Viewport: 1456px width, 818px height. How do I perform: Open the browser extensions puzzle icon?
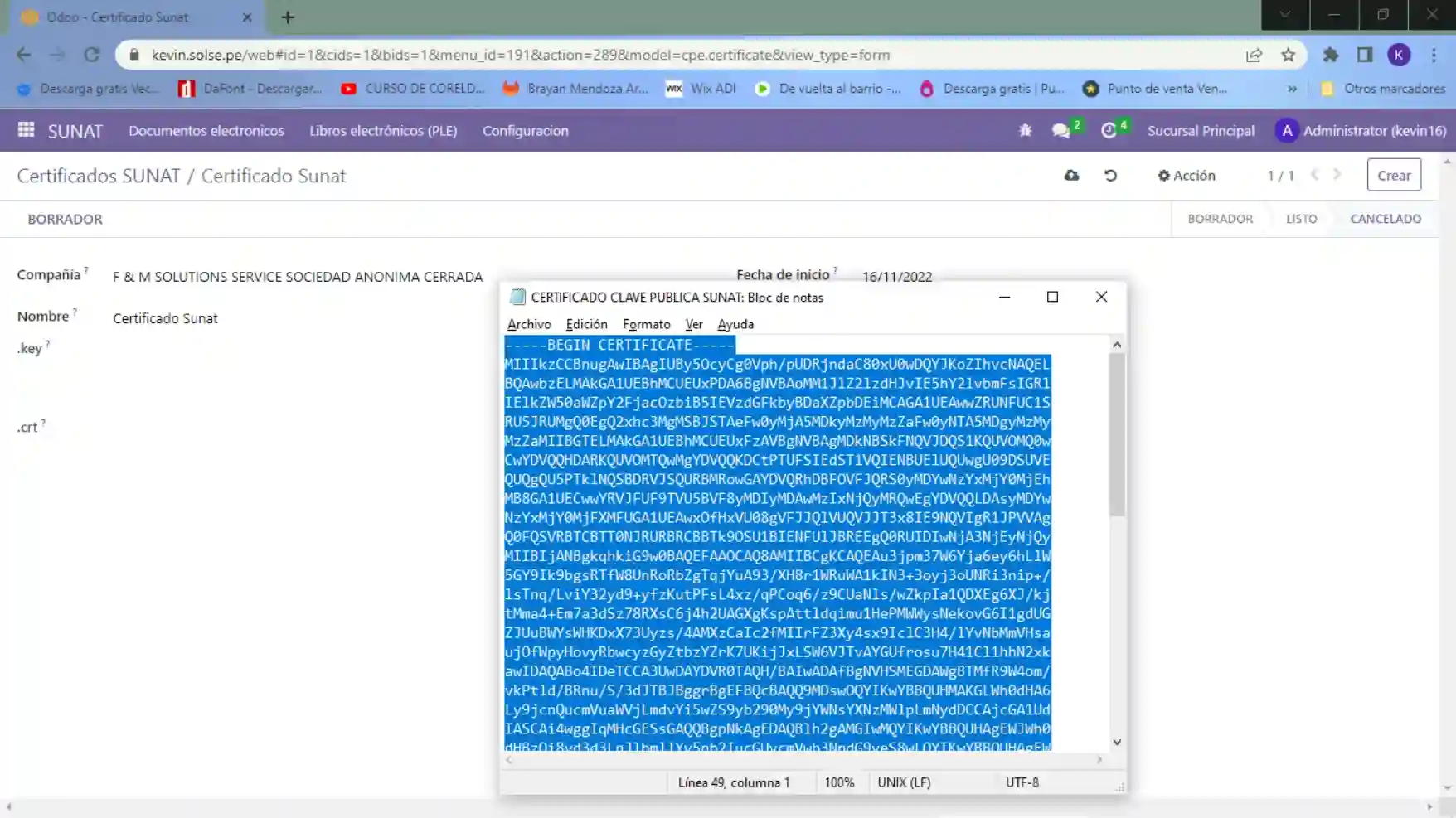[1331, 55]
